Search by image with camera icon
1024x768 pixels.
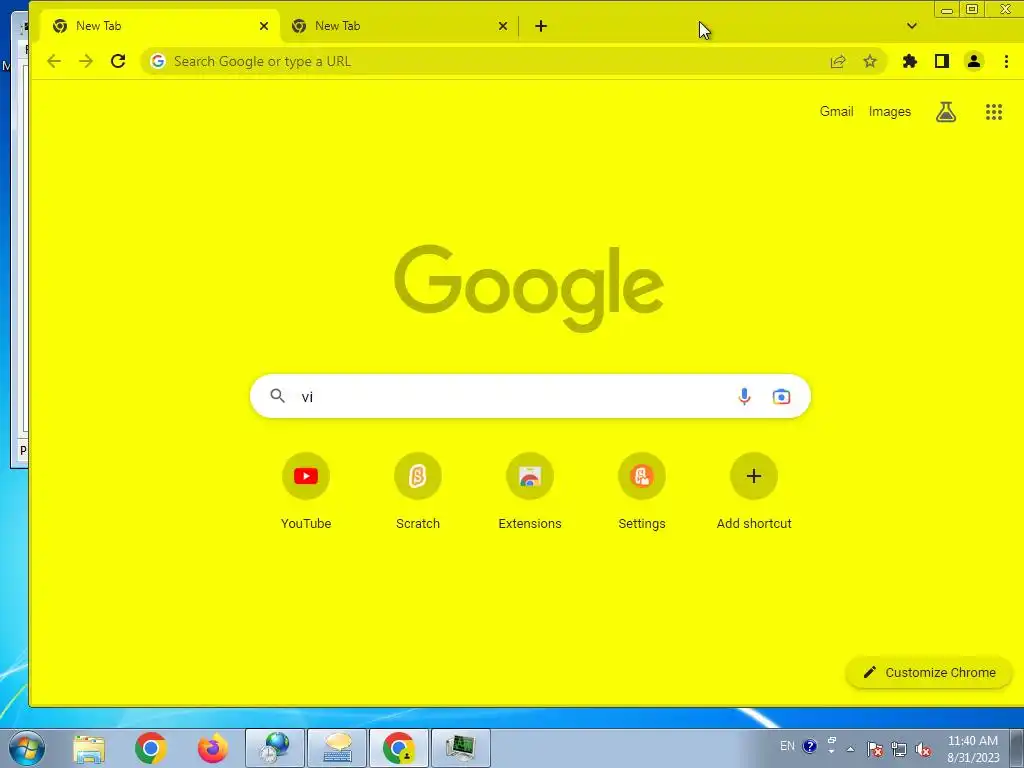tap(781, 396)
